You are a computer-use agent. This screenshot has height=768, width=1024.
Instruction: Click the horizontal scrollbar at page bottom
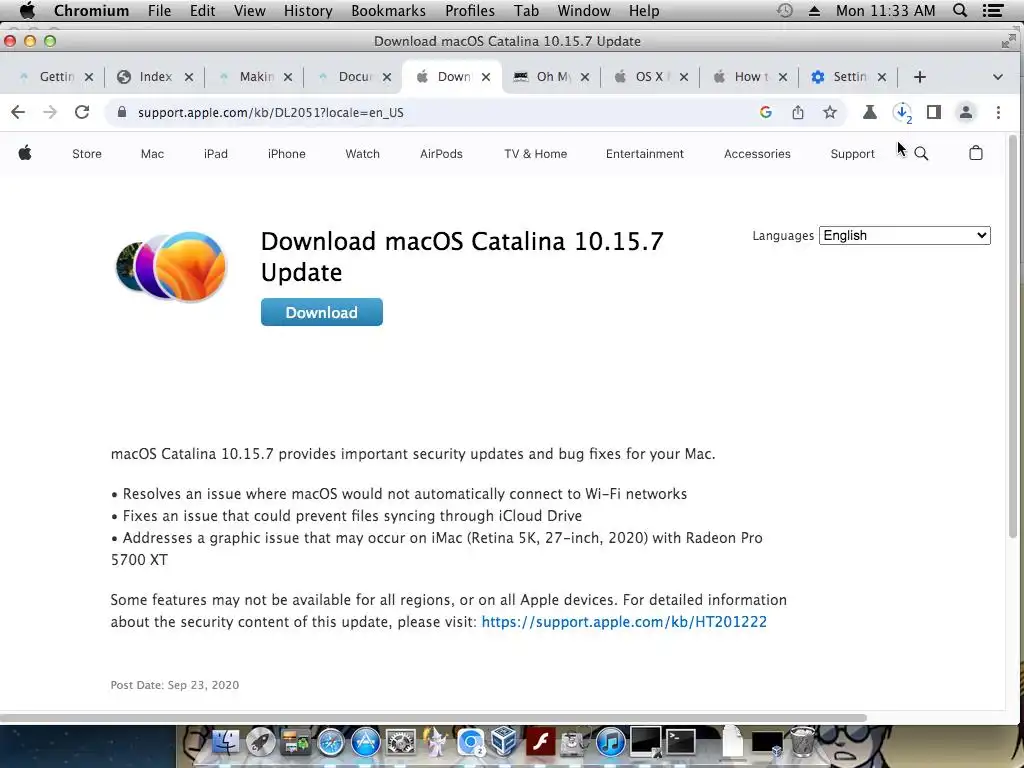tap(434, 718)
